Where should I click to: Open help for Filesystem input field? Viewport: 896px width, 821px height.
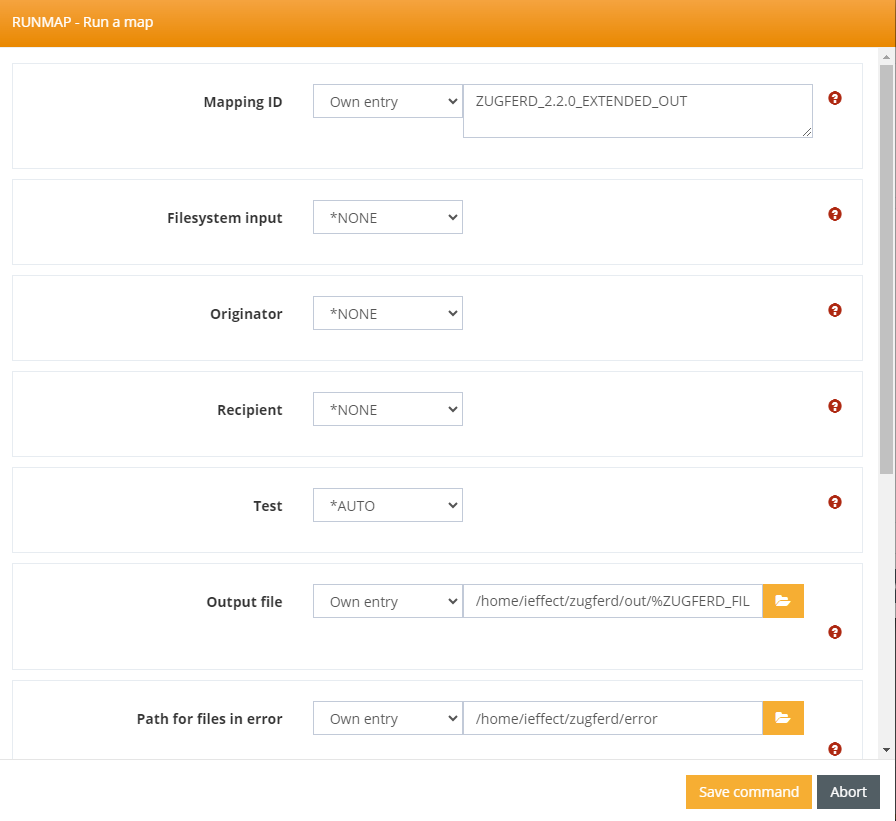point(835,214)
